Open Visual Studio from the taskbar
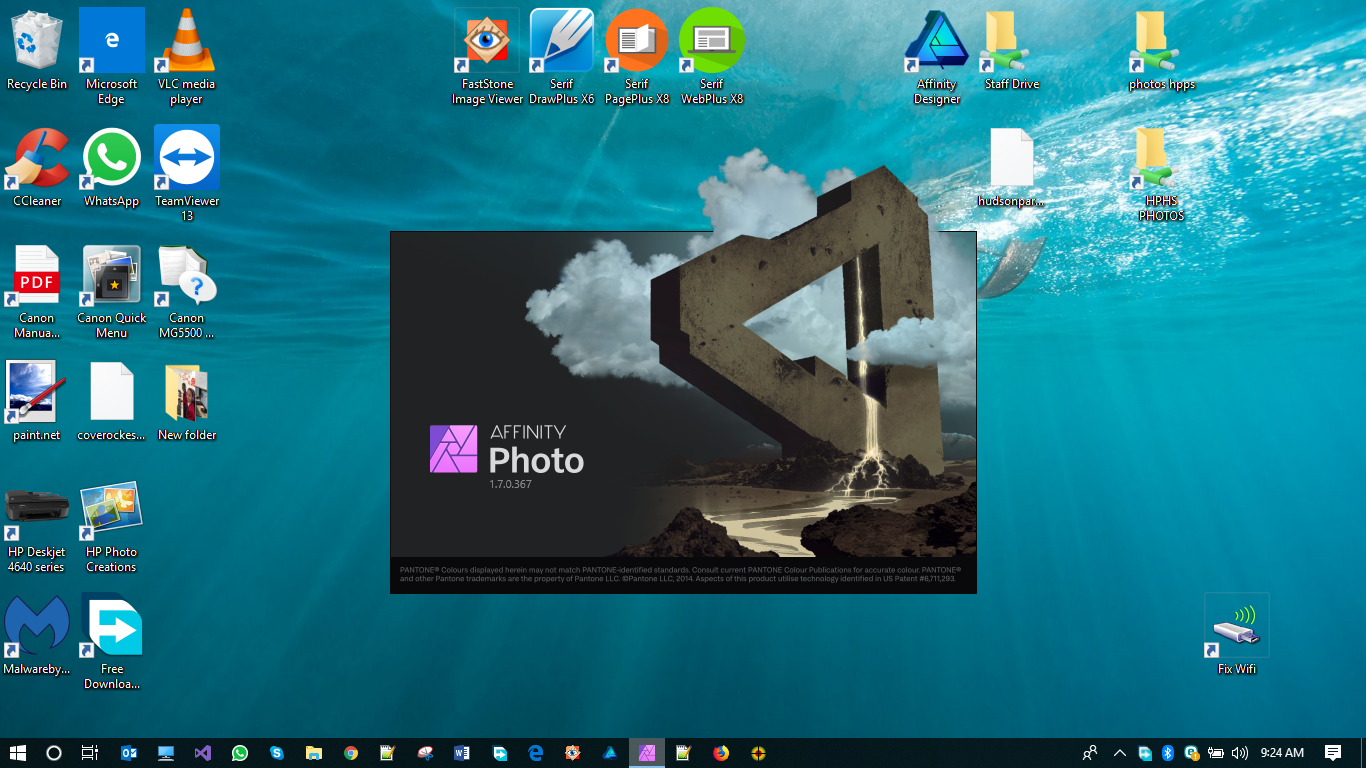Image resolution: width=1366 pixels, height=768 pixels. click(x=202, y=753)
